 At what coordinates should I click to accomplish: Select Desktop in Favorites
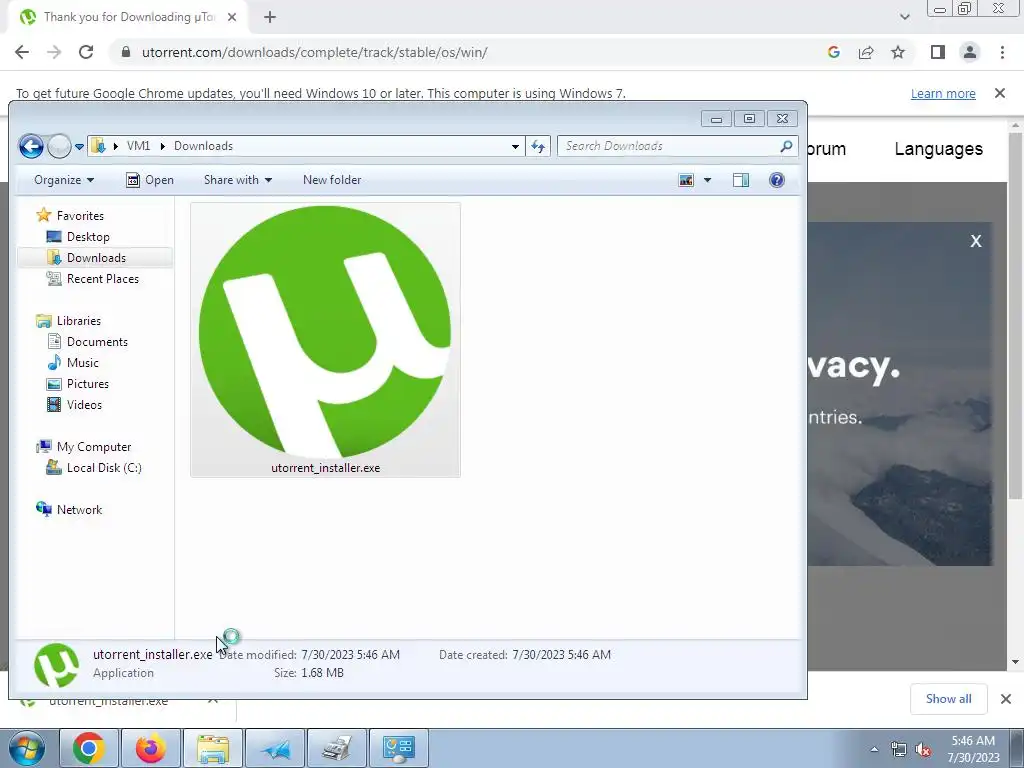coord(88,237)
